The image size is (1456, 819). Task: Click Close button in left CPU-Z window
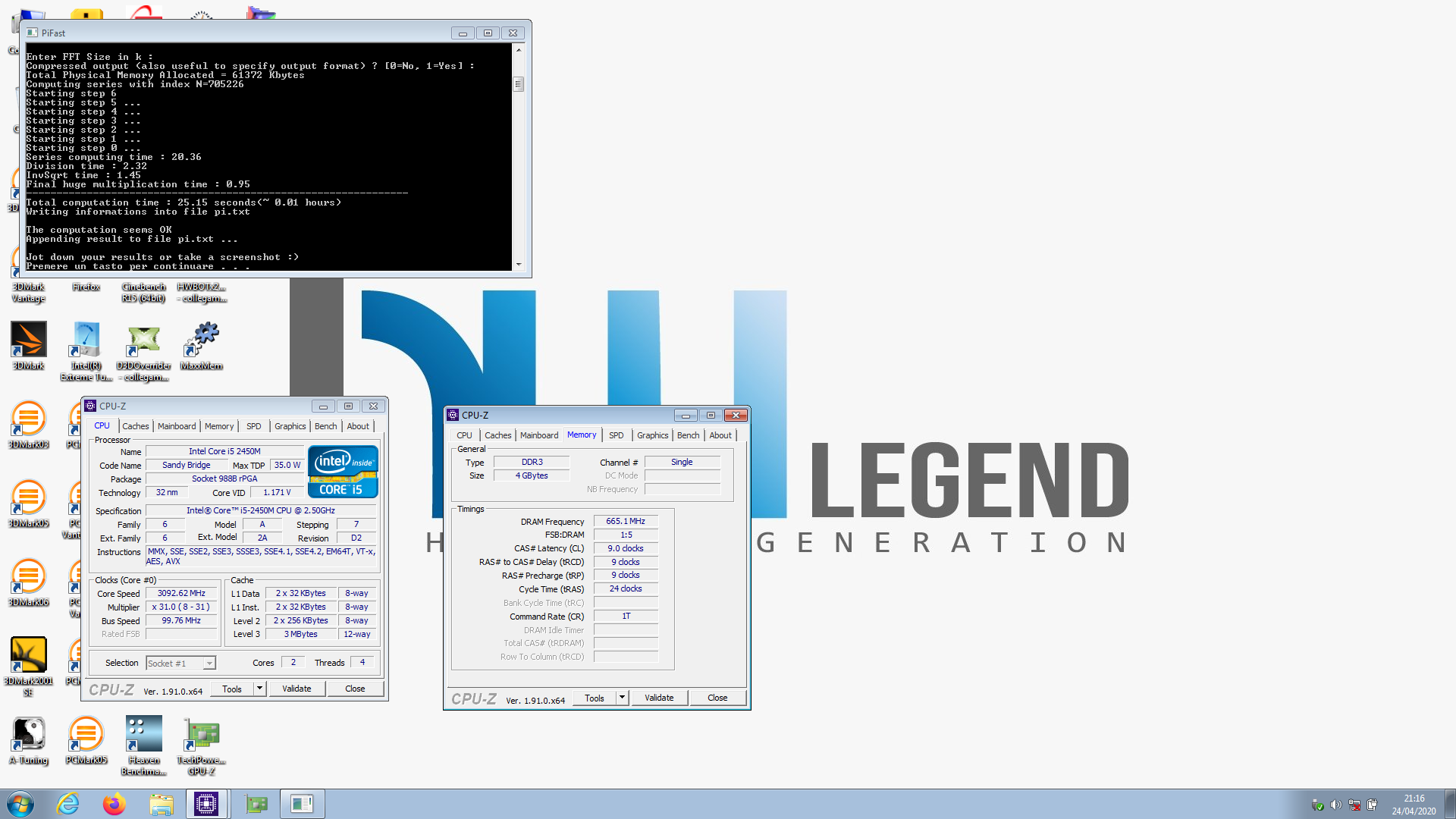355,689
